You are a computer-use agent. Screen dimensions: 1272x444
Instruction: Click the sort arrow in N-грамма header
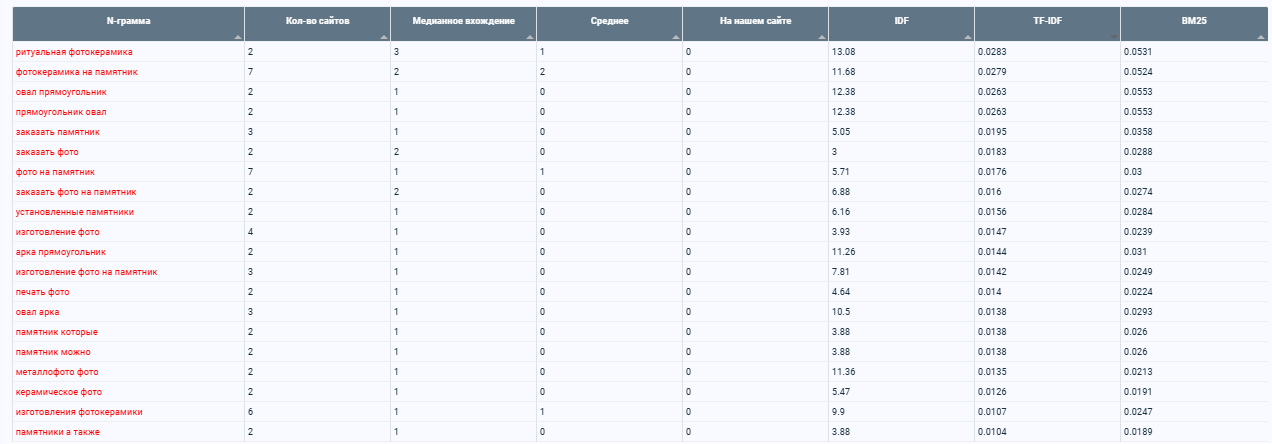[x=238, y=36]
